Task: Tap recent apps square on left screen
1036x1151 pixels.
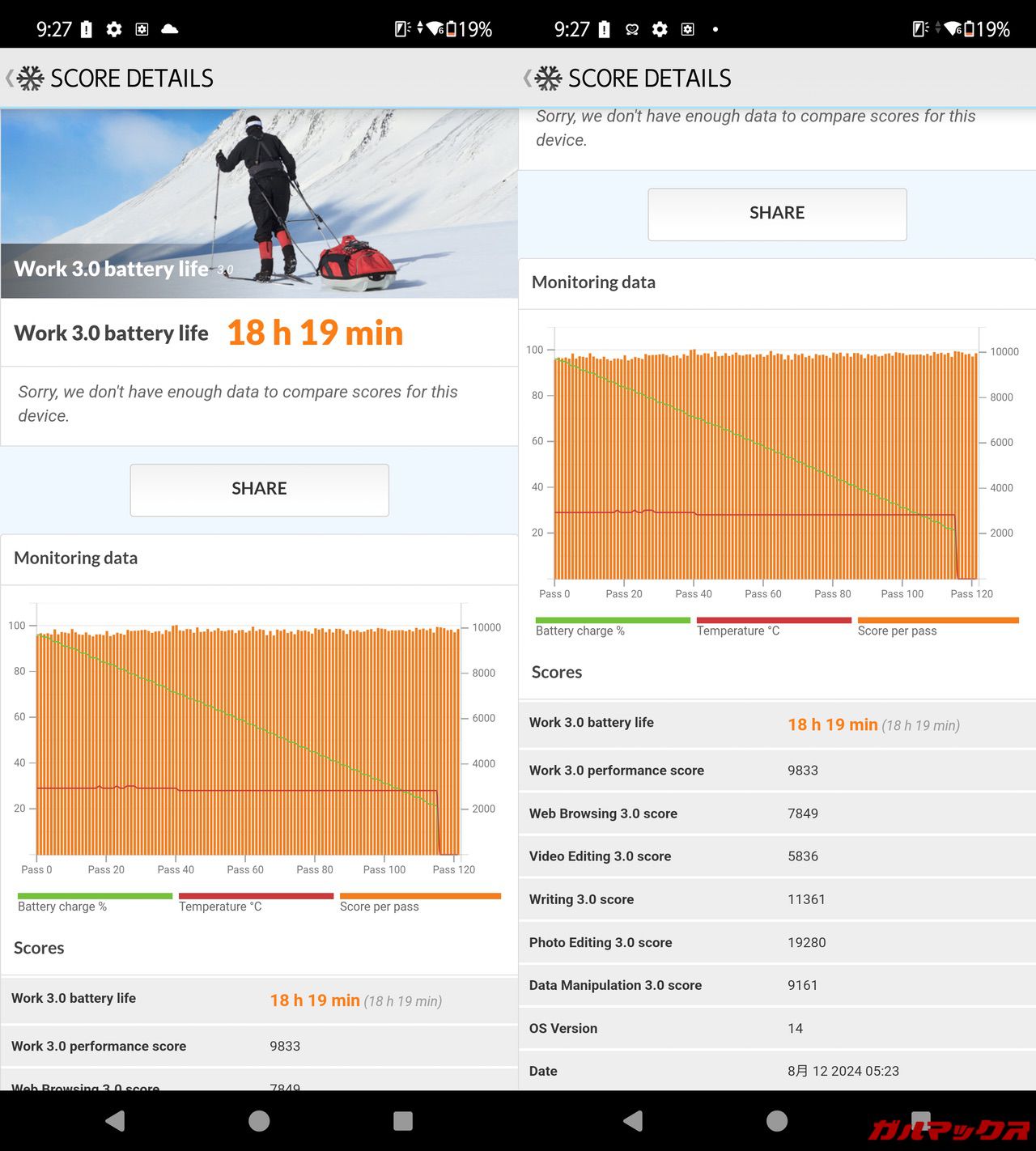Action: click(x=402, y=1120)
